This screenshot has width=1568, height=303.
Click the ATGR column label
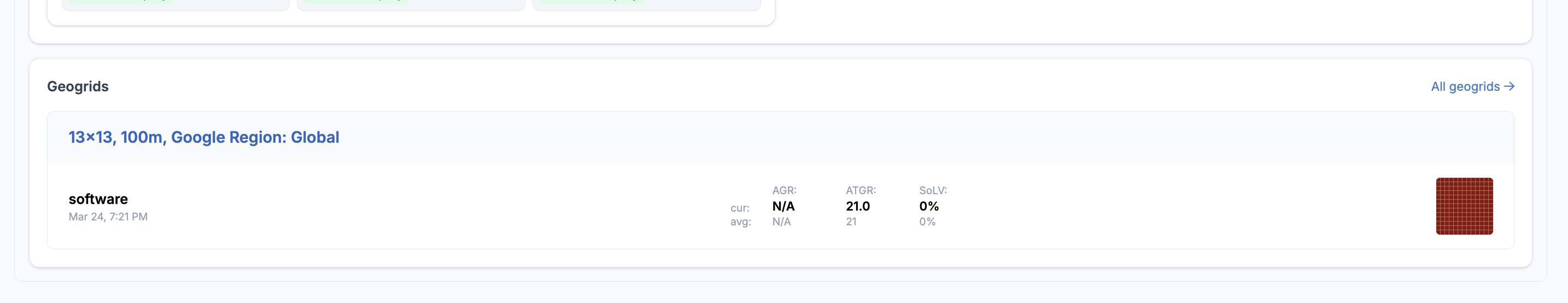860,190
